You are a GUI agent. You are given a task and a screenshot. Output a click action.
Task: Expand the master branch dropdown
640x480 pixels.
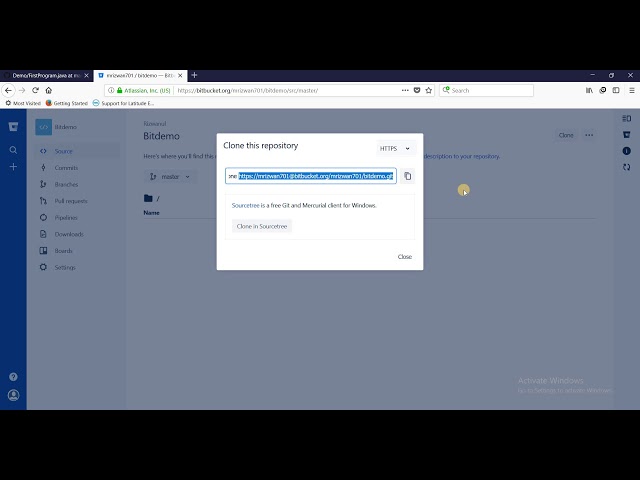point(170,177)
